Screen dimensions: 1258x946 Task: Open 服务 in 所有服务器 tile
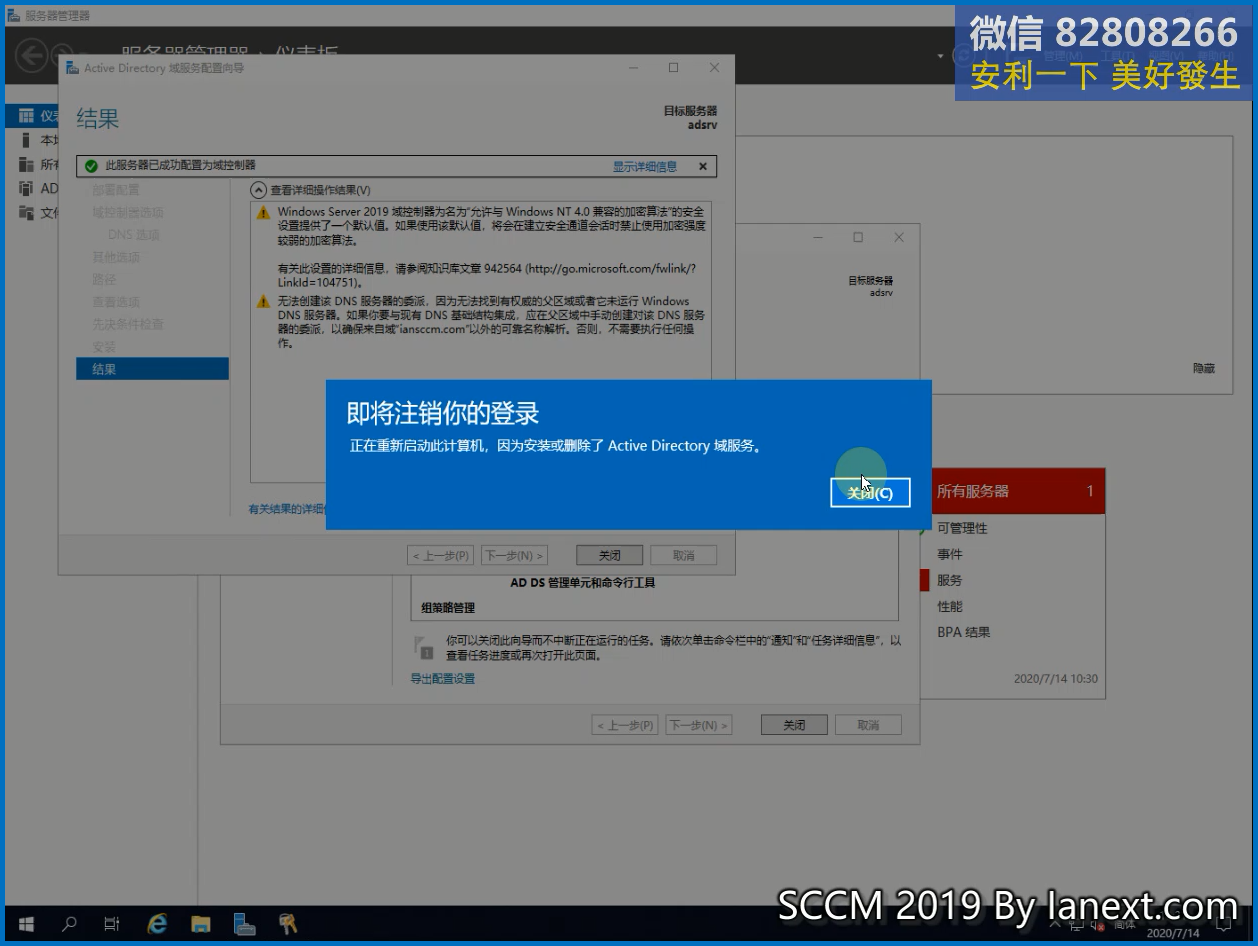[x=950, y=580]
